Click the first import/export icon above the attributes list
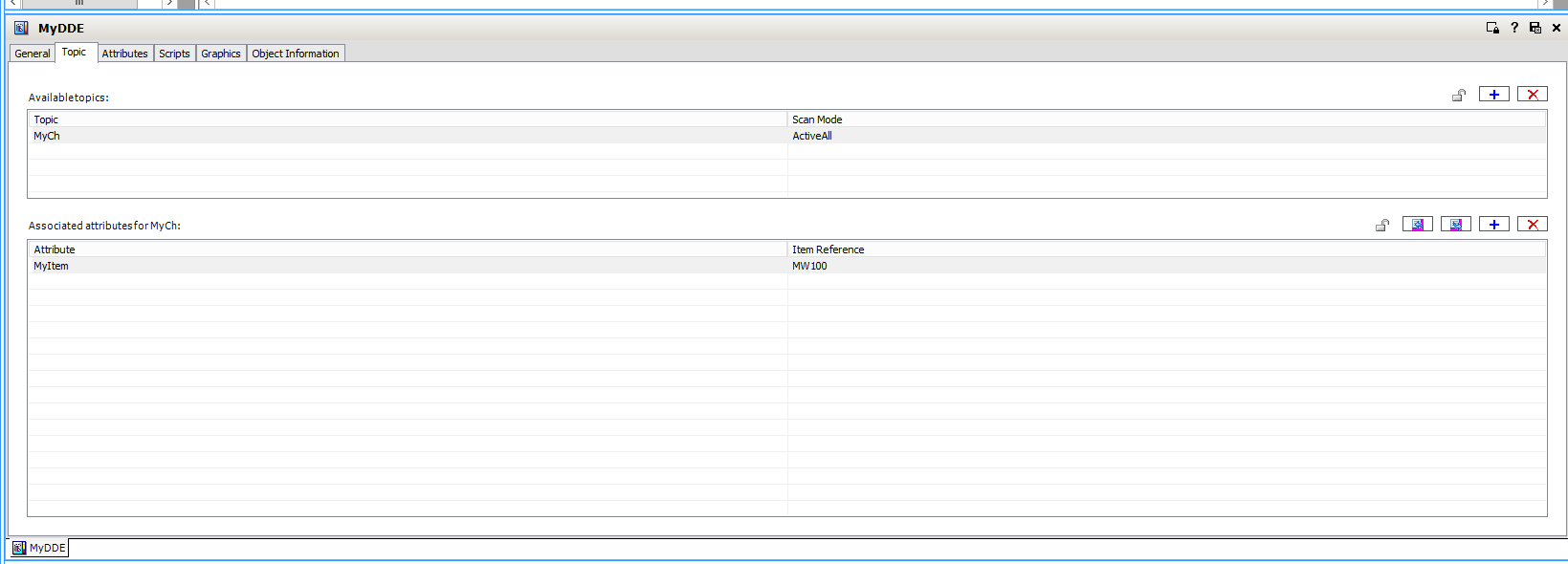The width and height of the screenshot is (1568, 564). click(1417, 225)
